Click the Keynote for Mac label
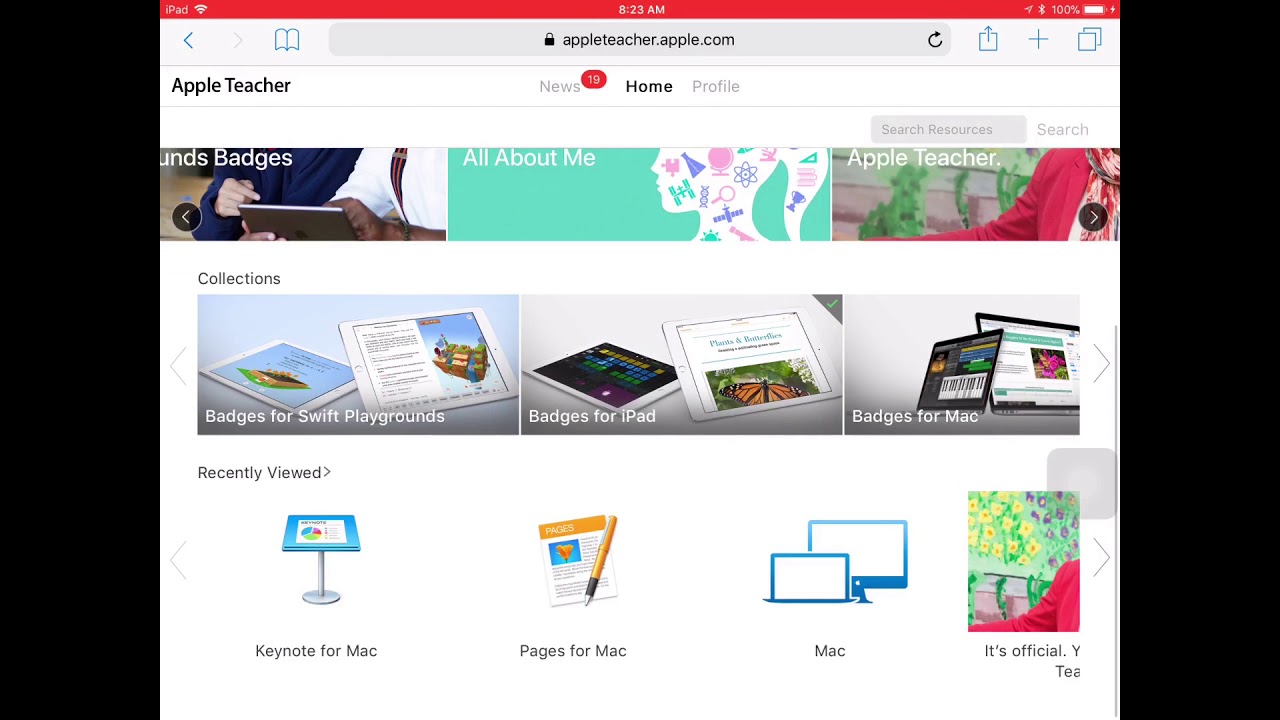This screenshot has width=1280, height=720. coord(316,651)
